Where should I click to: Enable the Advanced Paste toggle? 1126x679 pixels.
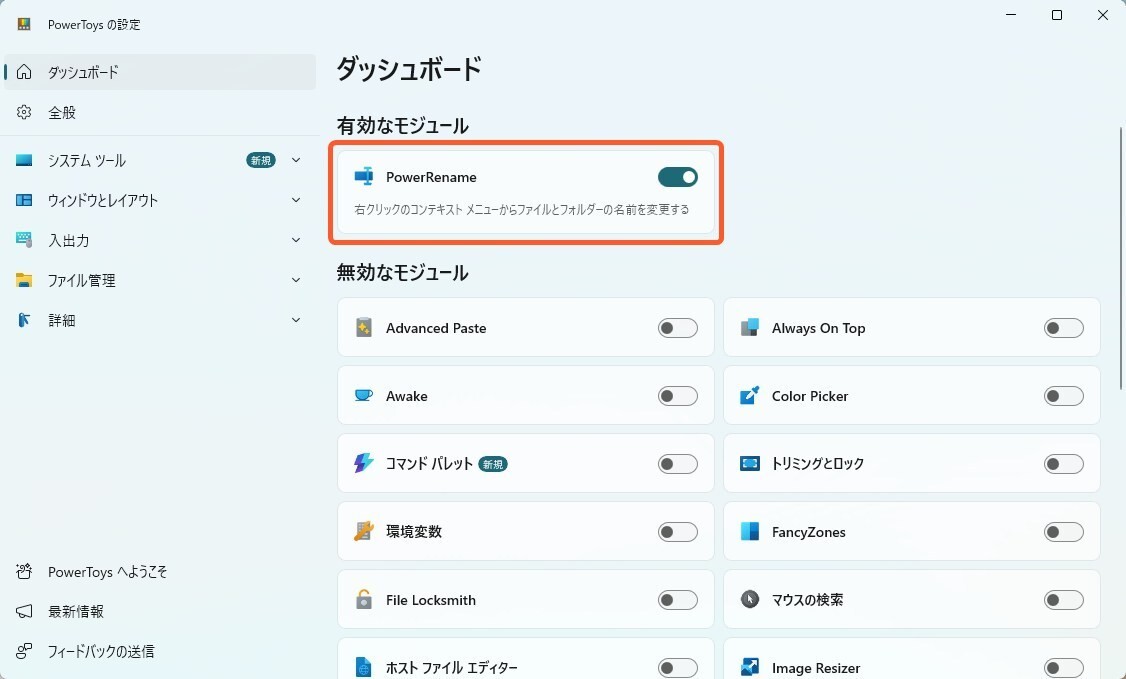677,328
